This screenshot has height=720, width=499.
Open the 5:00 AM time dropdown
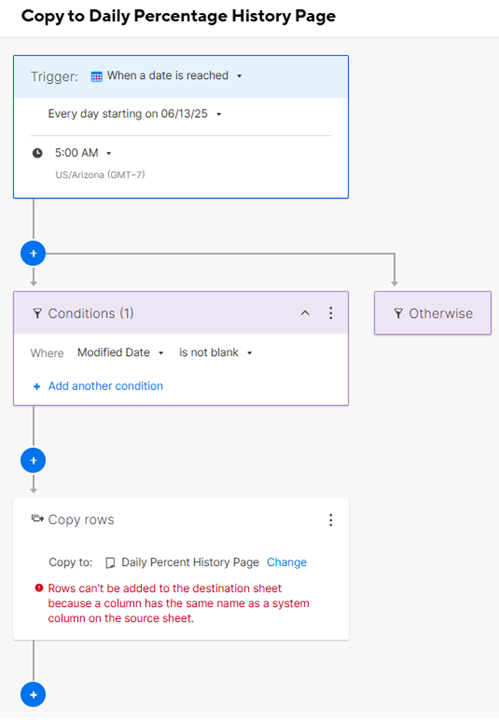[83, 153]
